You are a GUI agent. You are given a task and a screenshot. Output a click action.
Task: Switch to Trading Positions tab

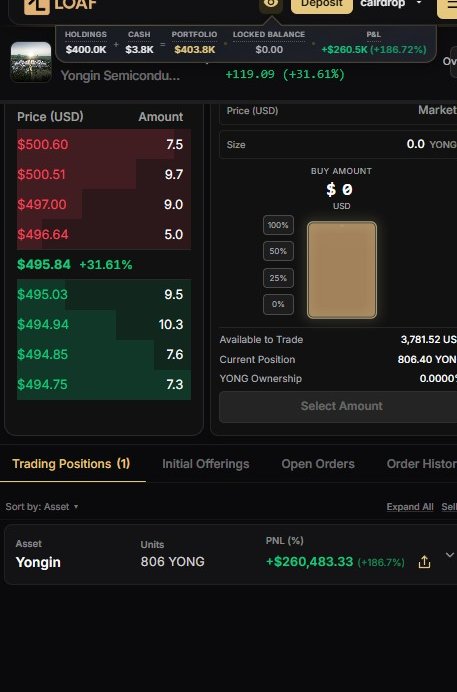(x=71, y=464)
